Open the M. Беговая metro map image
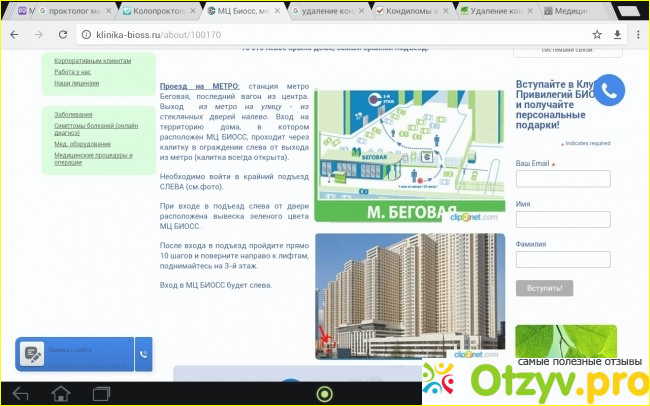The image size is (650, 406). coord(409,155)
